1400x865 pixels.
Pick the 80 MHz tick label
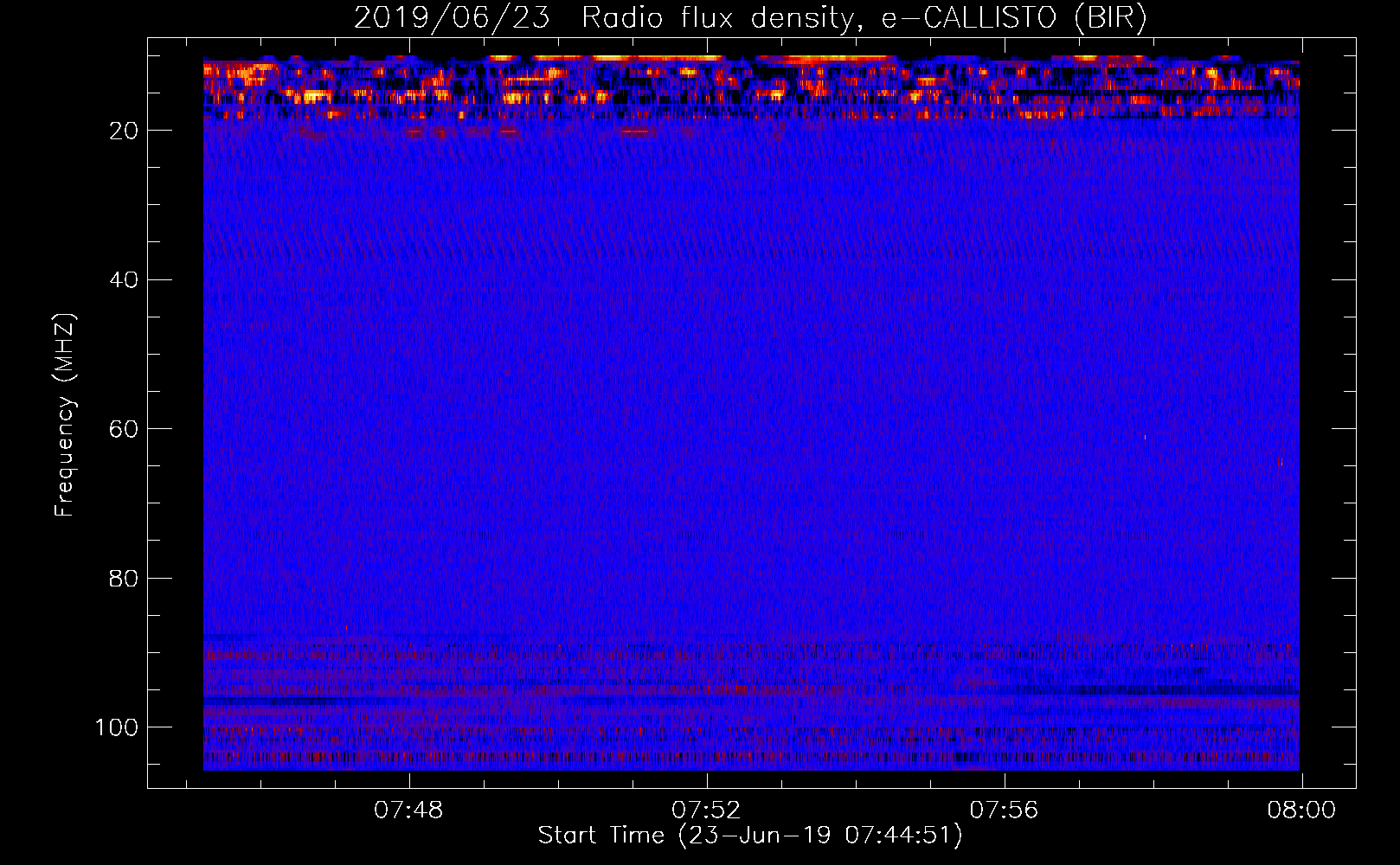(x=124, y=579)
